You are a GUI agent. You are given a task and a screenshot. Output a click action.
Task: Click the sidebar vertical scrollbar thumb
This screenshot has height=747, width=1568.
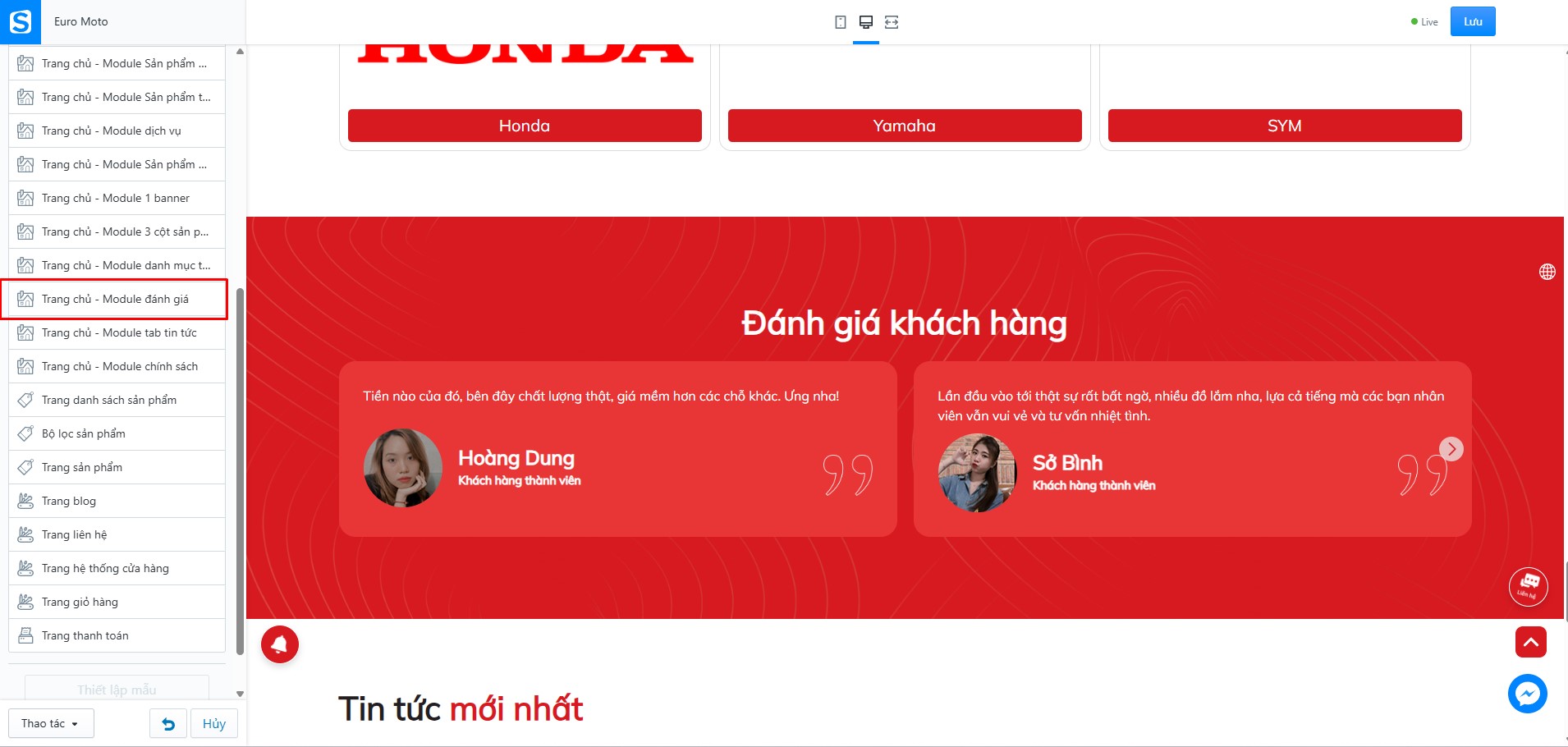tap(240, 471)
